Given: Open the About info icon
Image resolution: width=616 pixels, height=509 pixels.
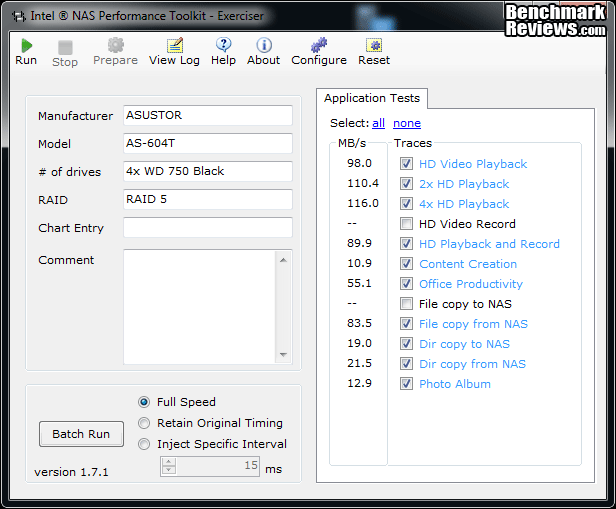Looking at the screenshot, I should [264, 45].
